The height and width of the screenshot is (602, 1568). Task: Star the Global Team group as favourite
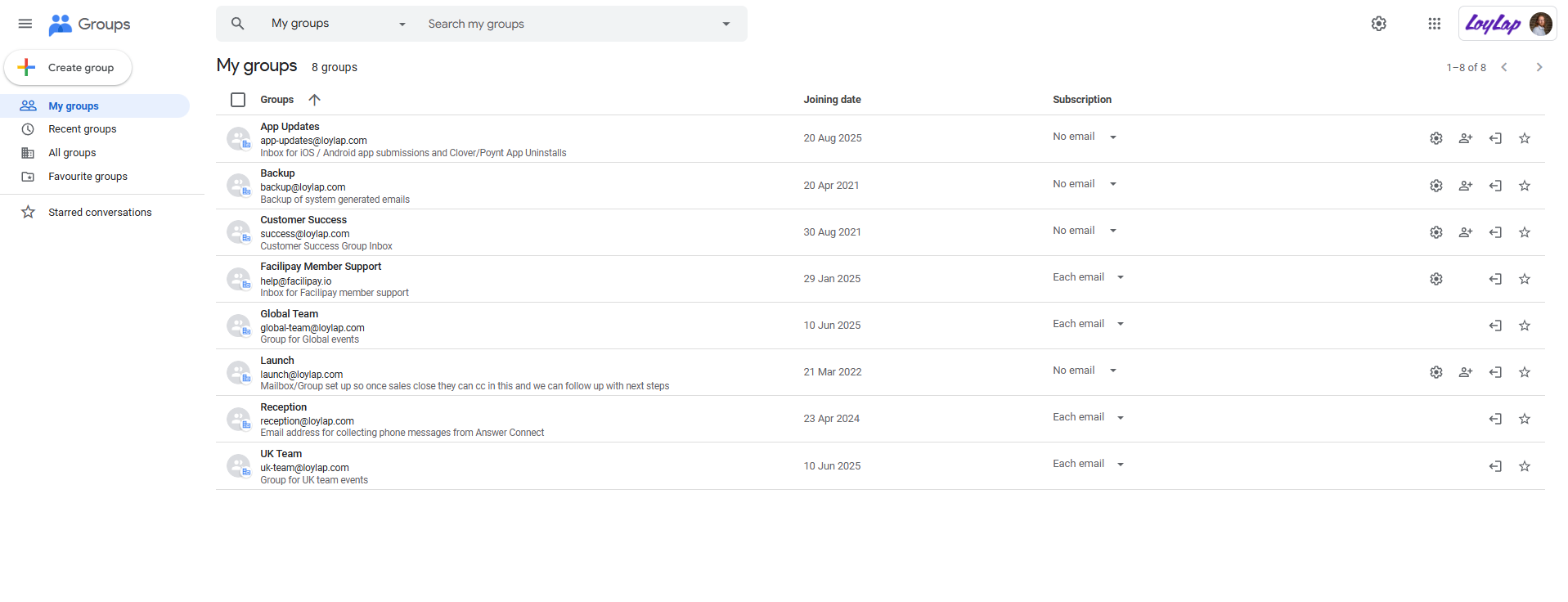(x=1524, y=326)
